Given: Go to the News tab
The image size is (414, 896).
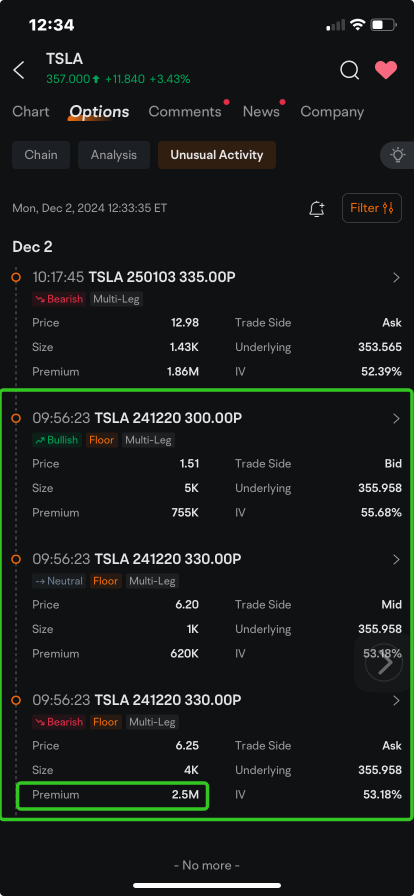Looking at the screenshot, I should [261, 111].
